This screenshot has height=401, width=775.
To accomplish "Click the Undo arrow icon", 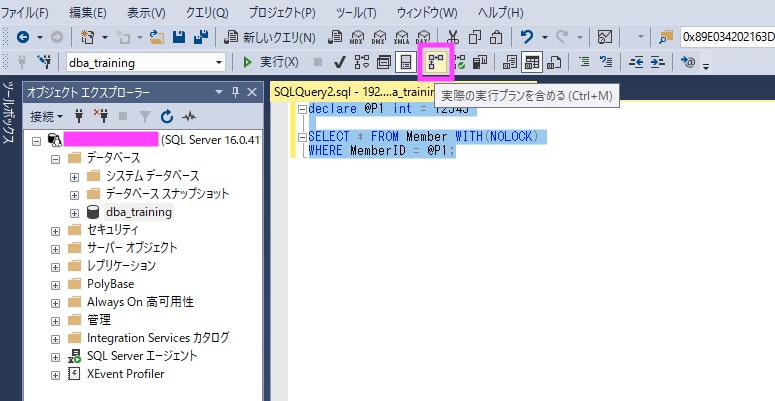I will (x=527, y=37).
